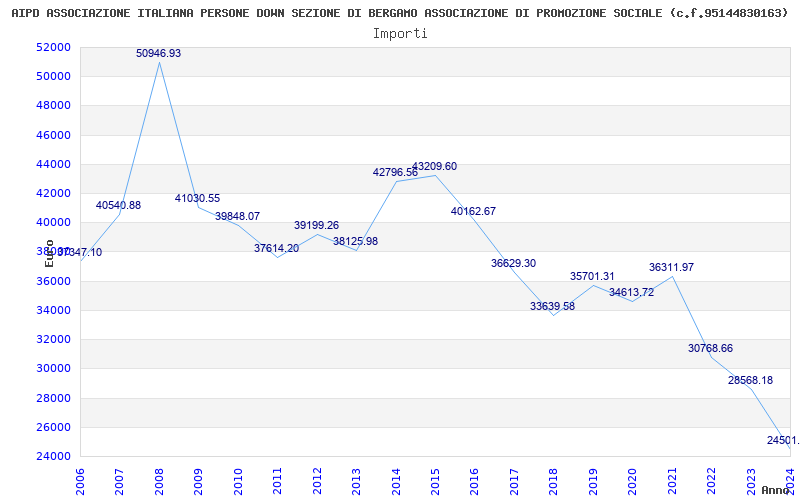Click the 2007 year axis label
This screenshot has width=800, height=500.
tap(119, 480)
